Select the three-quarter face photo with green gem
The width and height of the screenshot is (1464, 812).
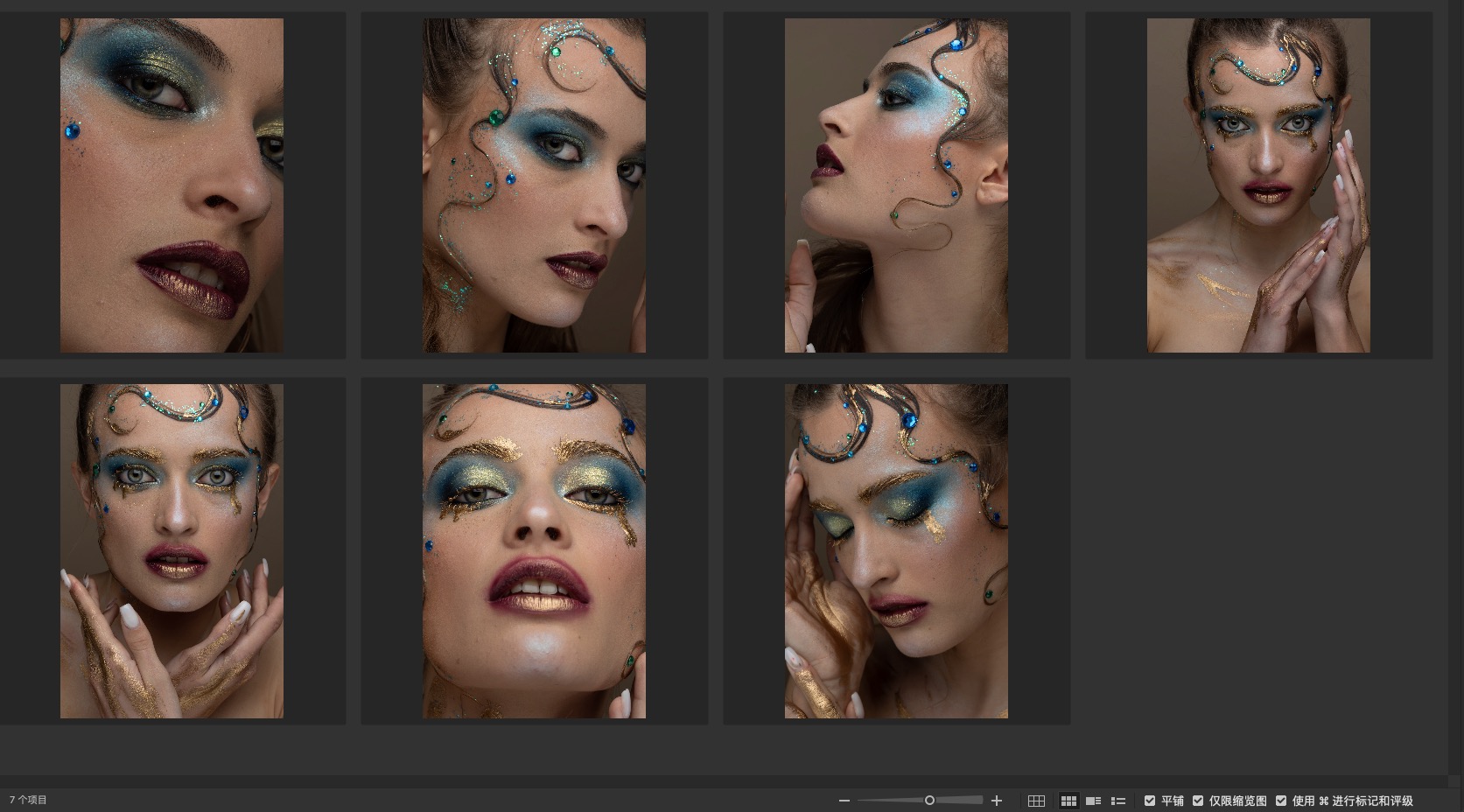pos(534,185)
